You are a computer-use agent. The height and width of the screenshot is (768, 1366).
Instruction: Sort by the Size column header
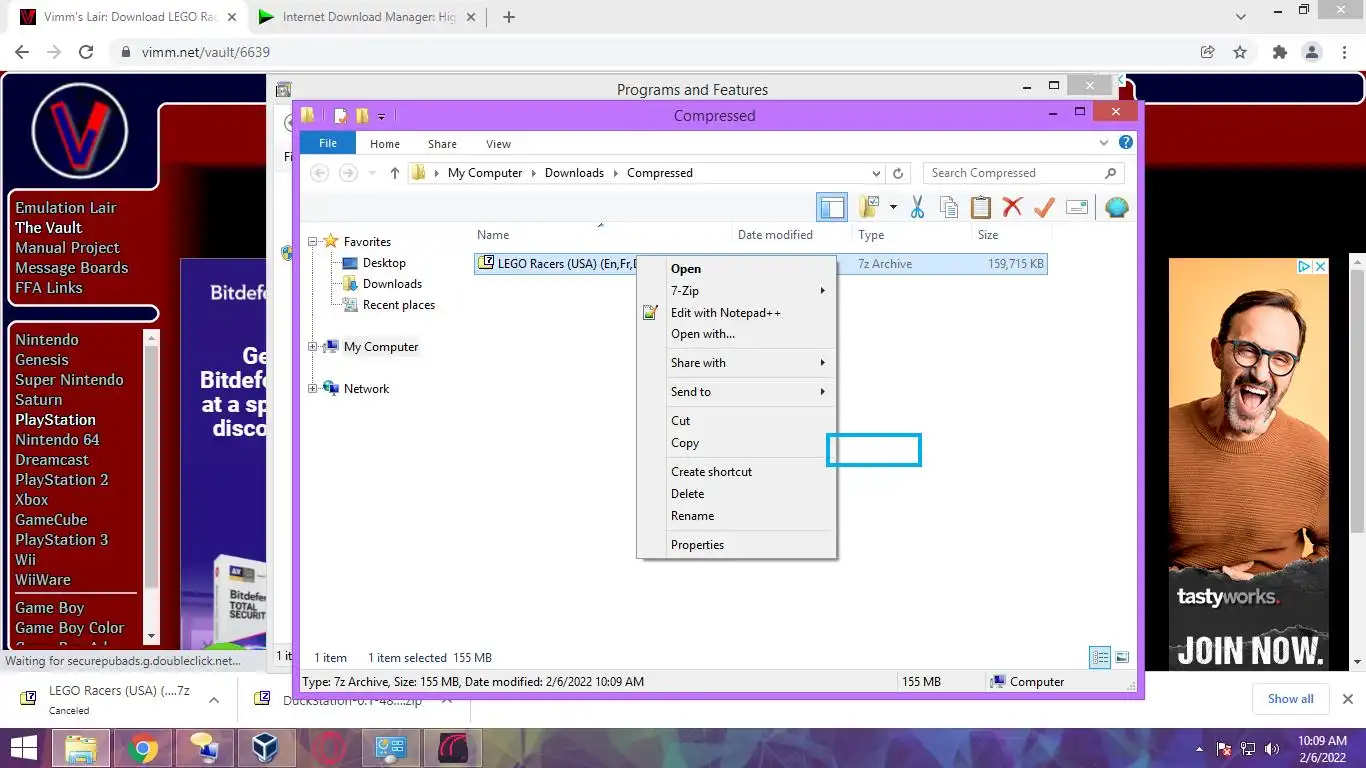click(x=1010, y=235)
